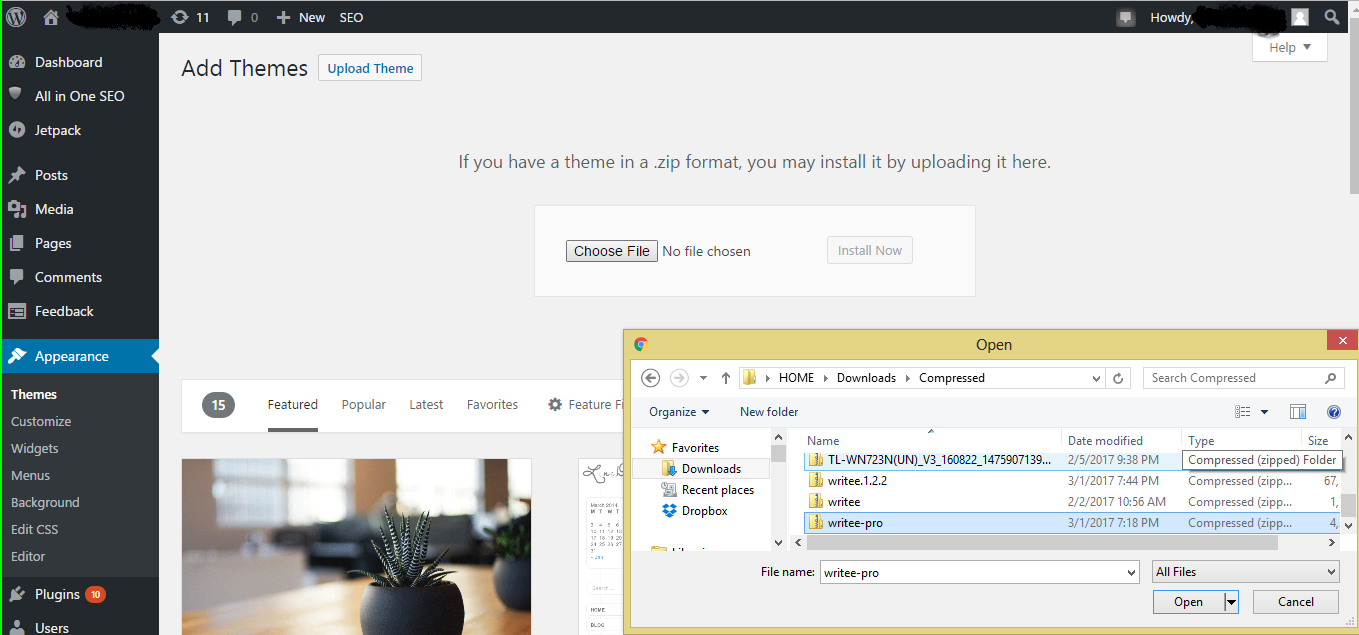Click the Dropbox icon in navigation pane
Image resolution: width=1359 pixels, height=635 pixels.
coord(670,511)
